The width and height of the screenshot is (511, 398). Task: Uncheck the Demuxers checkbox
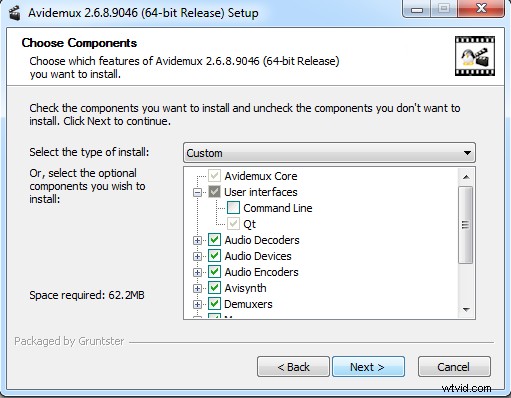pos(214,304)
